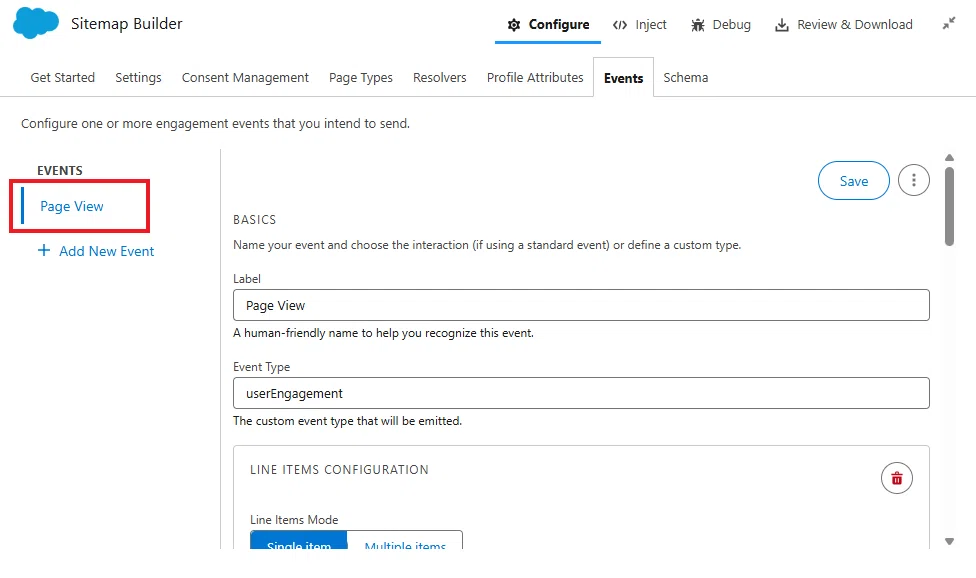Switch to the Page Types tab
This screenshot has width=976, height=578.
(x=360, y=78)
